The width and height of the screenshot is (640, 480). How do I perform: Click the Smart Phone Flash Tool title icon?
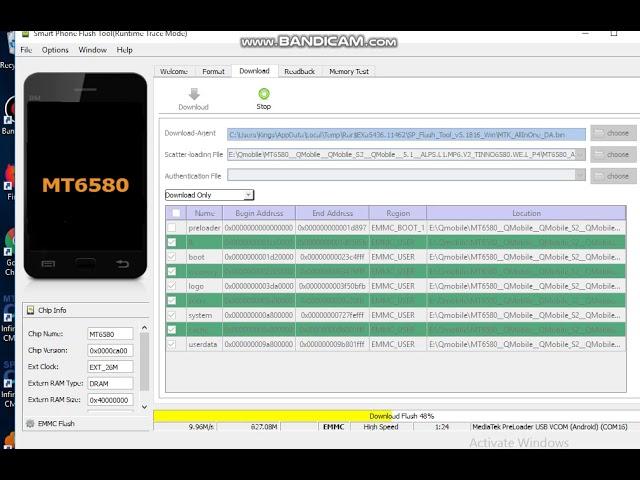(25, 34)
